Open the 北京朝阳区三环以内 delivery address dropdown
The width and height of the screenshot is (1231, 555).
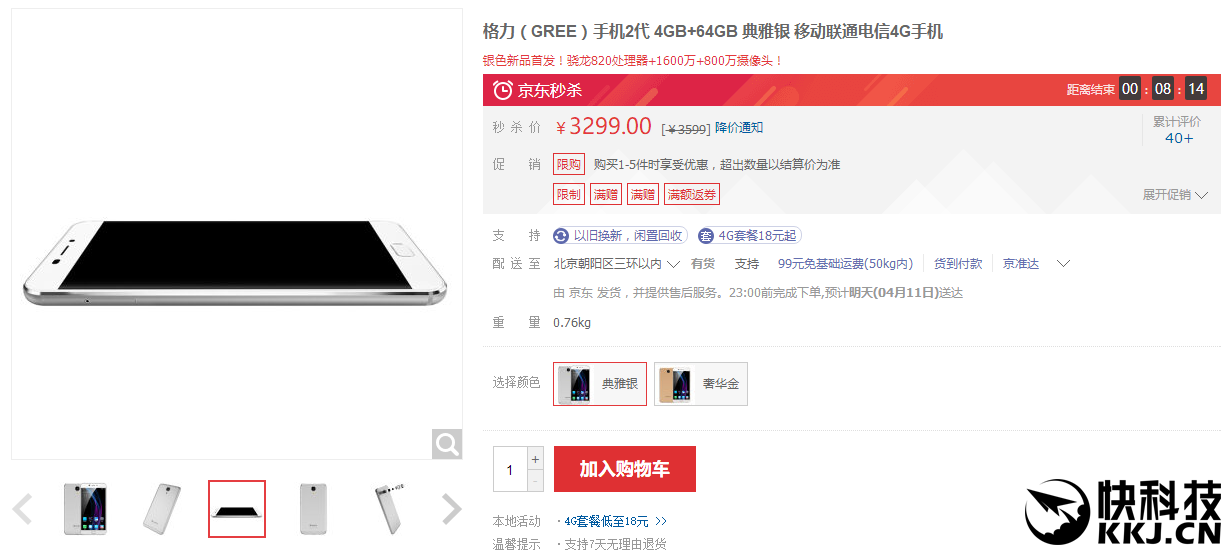617,264
